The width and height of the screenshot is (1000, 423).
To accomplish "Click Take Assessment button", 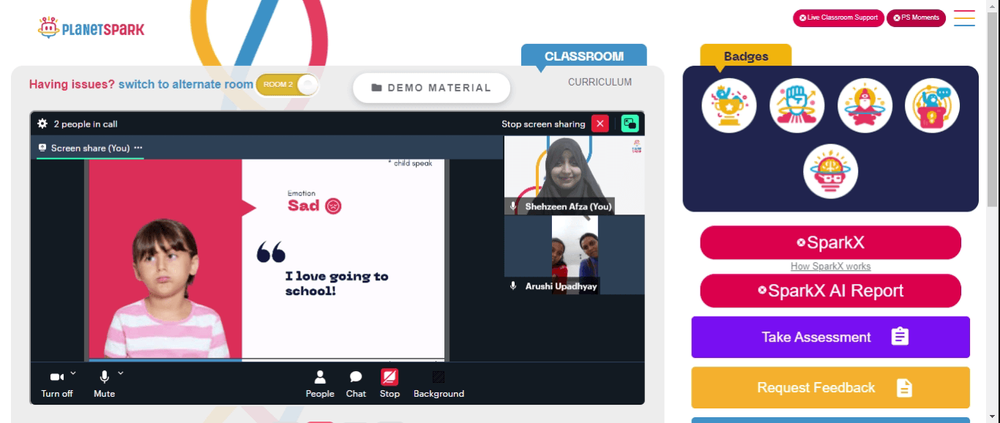I will (830, 337).
